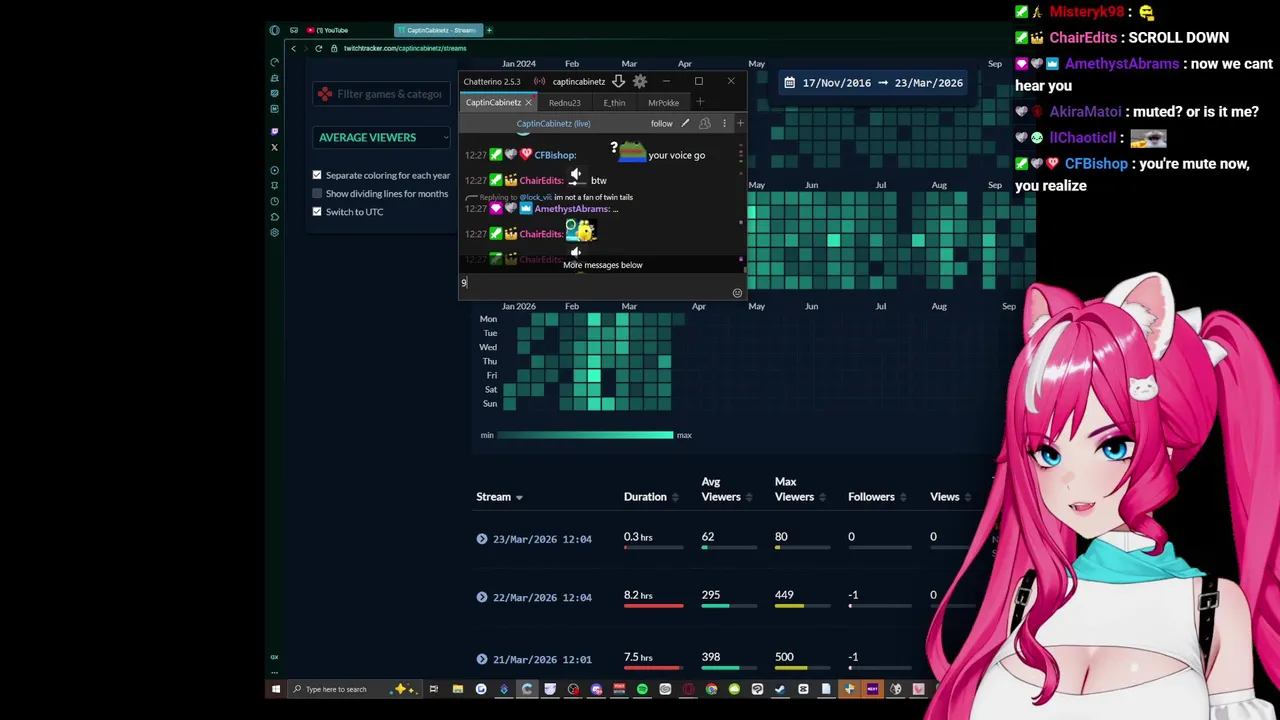Viewport: 1280px width, 720px height.
Task: Open the AVERAGE VIEWERS dropdown
Action: tap(380, 137)
